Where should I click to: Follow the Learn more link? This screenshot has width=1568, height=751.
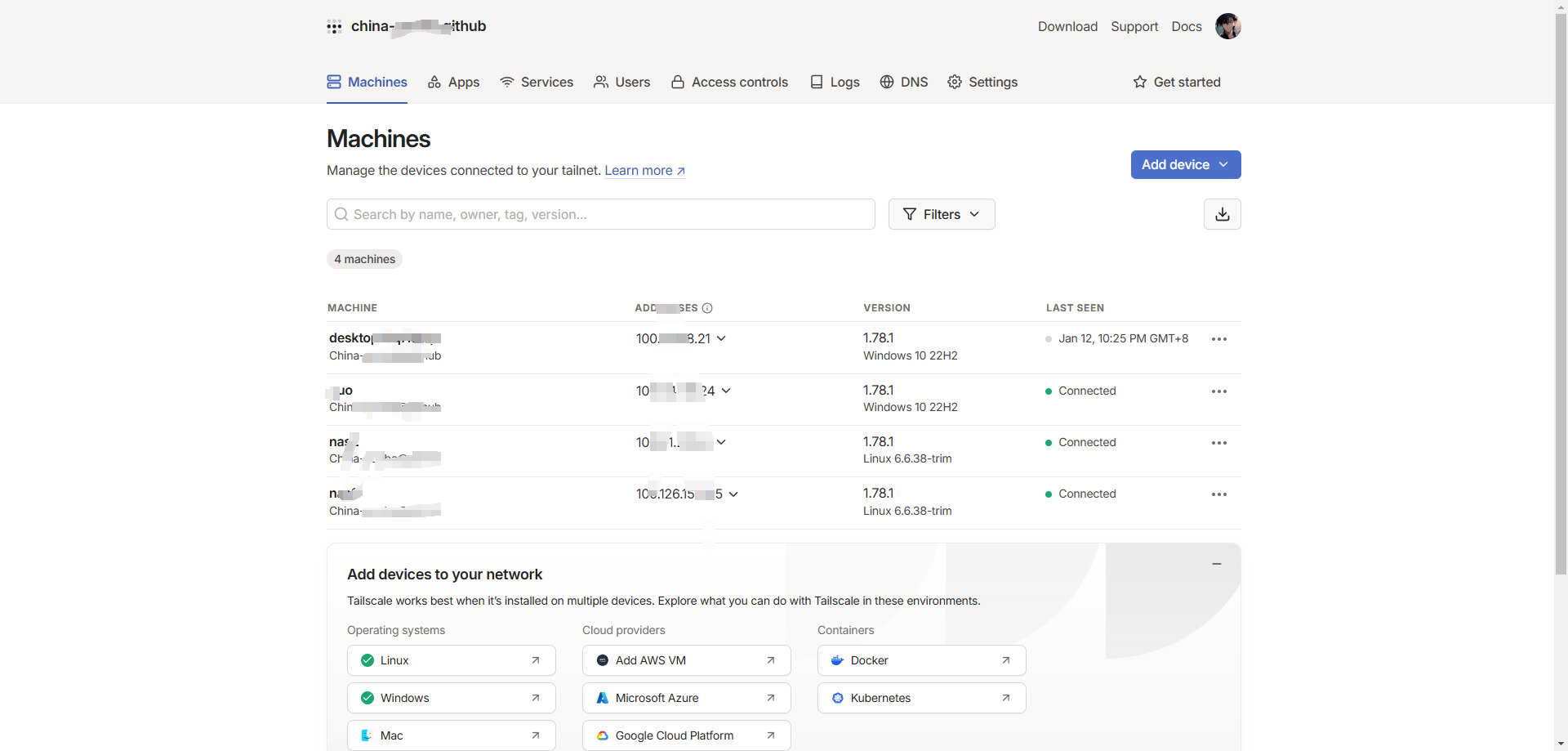point(644,170)
